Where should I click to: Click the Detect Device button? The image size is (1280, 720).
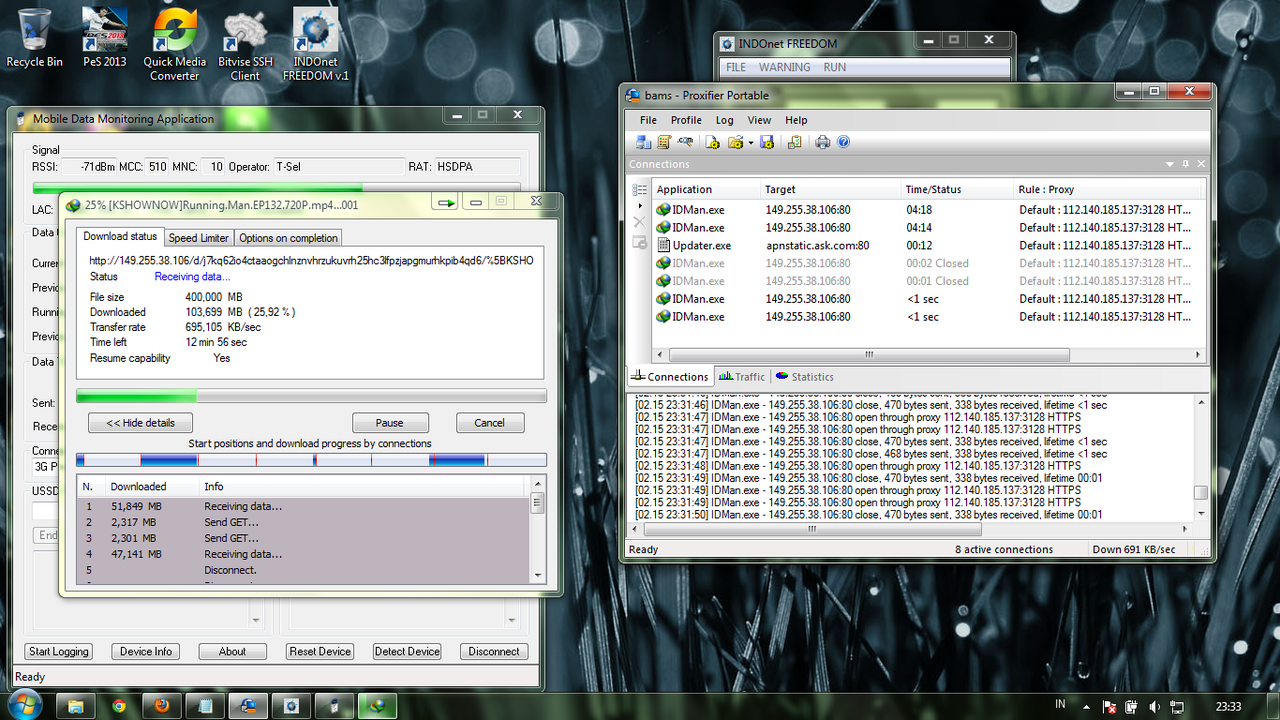coord(407,651)
